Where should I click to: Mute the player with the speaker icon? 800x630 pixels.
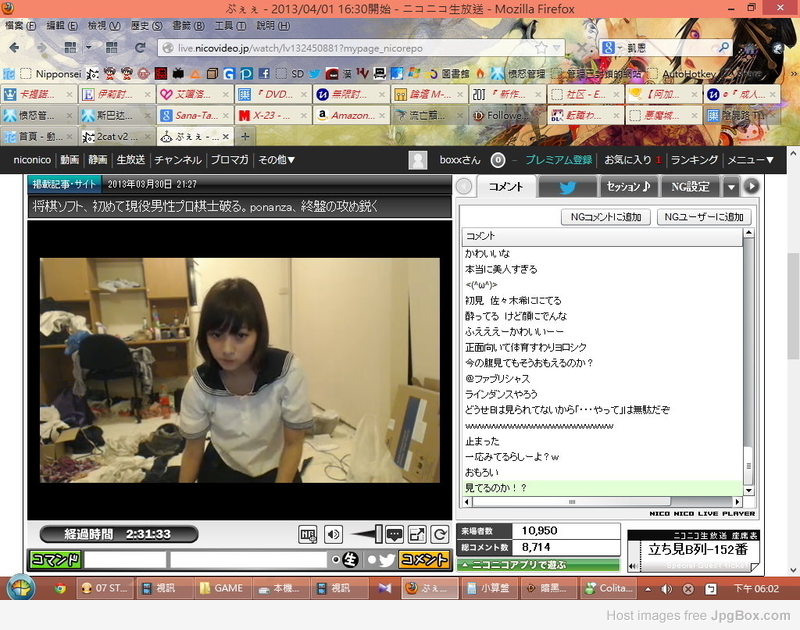pos(334,535)
